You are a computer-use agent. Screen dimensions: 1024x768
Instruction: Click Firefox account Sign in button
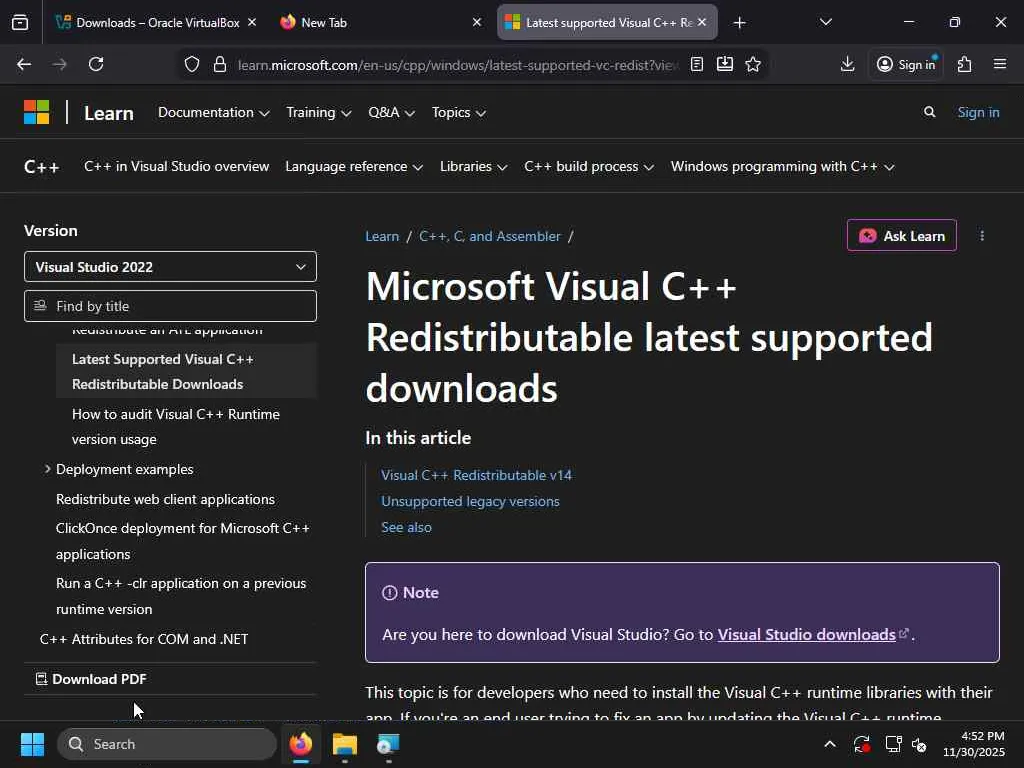pos(906,64)
